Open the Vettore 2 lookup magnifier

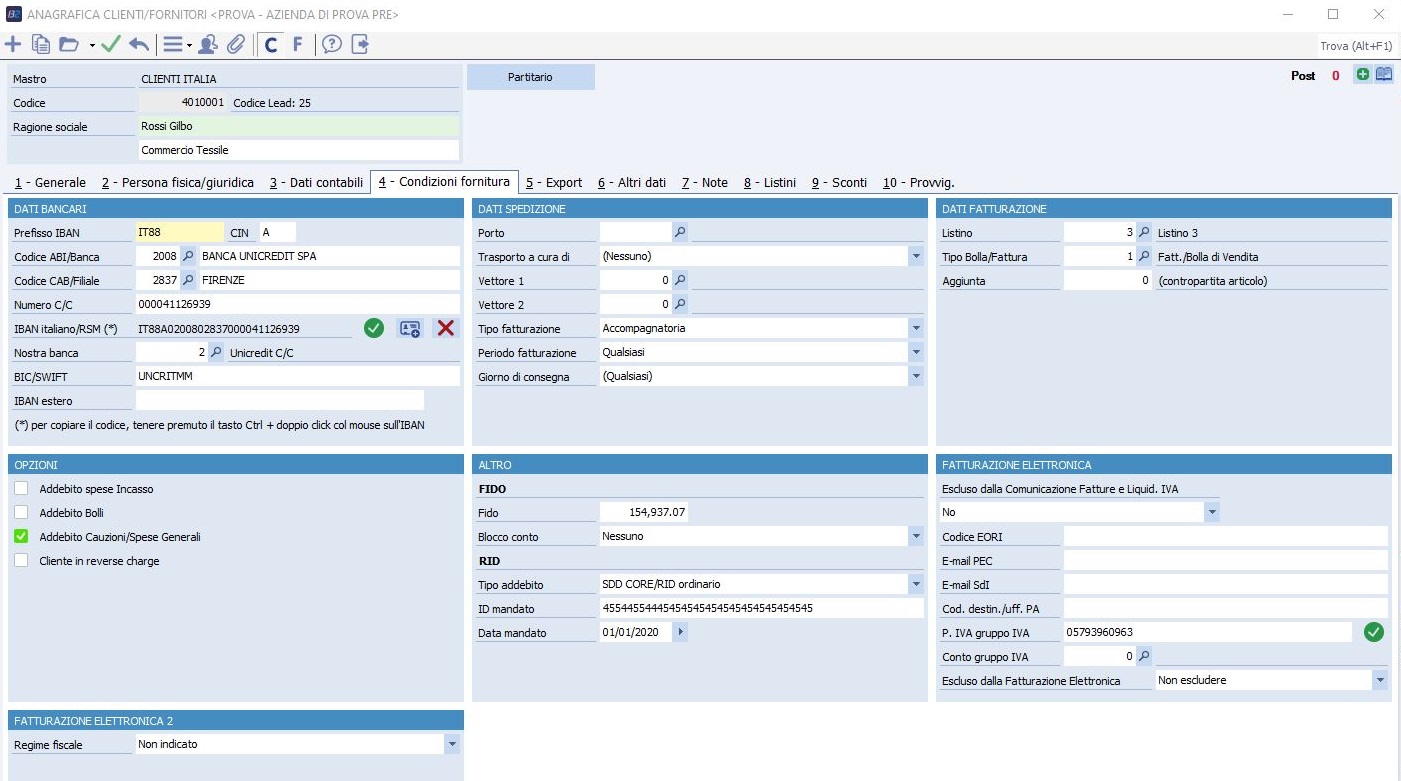(680, 304)
